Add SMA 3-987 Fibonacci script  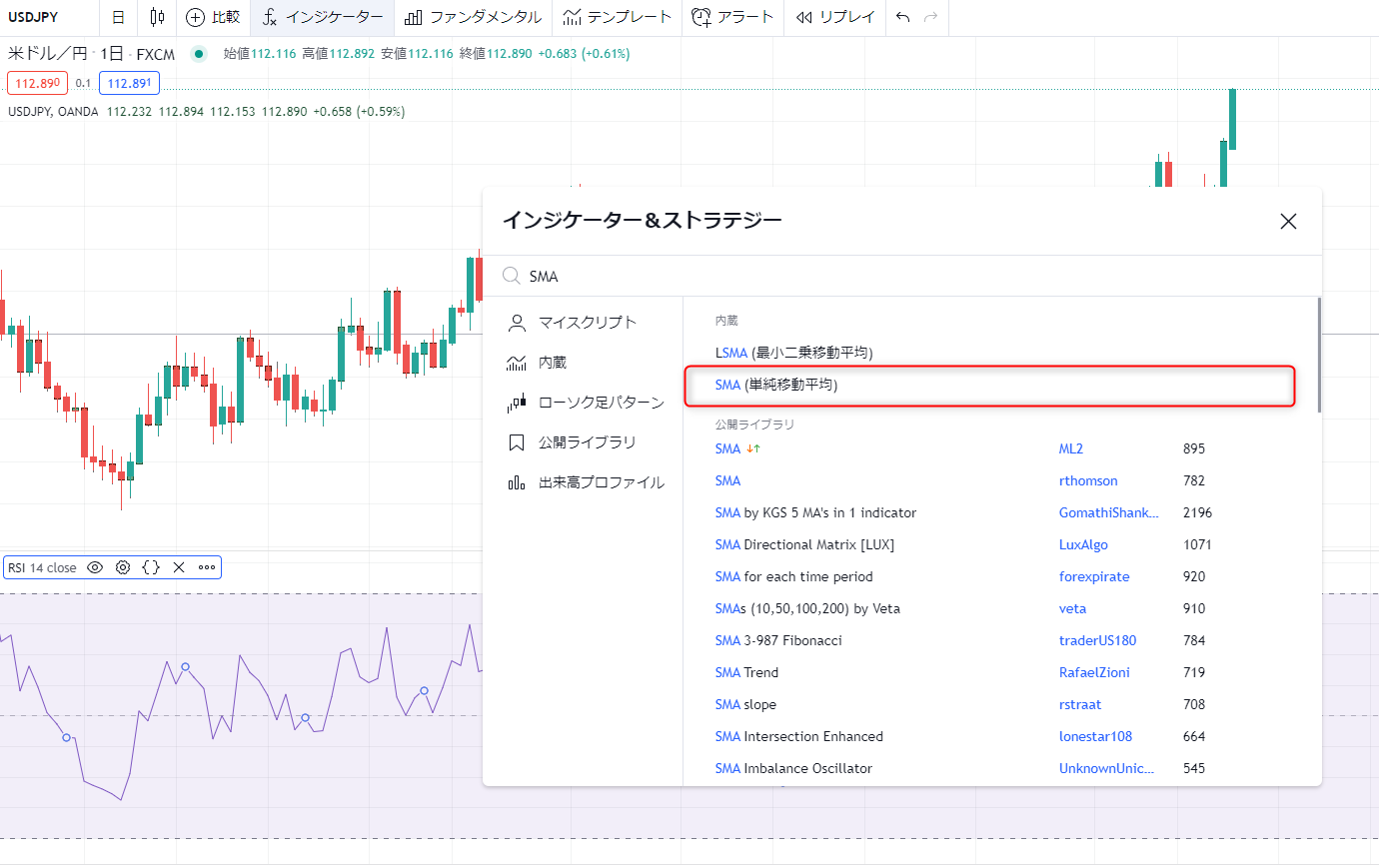(x=778, y=640)
